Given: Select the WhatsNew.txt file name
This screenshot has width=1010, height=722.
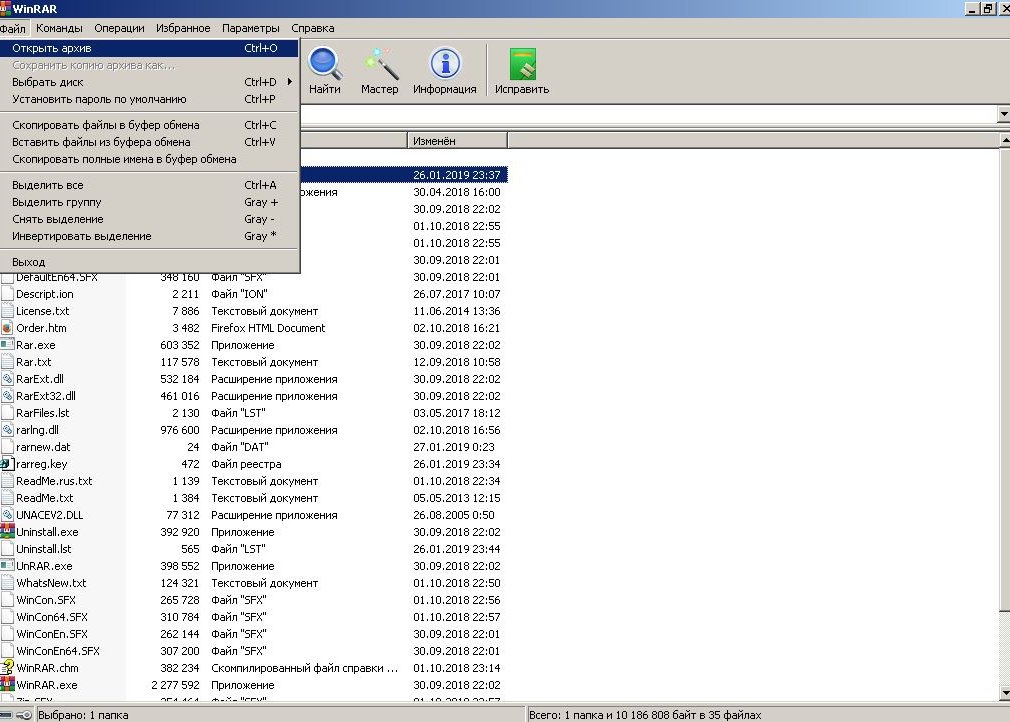Looking at the screenshot, I should click(51, 583).
